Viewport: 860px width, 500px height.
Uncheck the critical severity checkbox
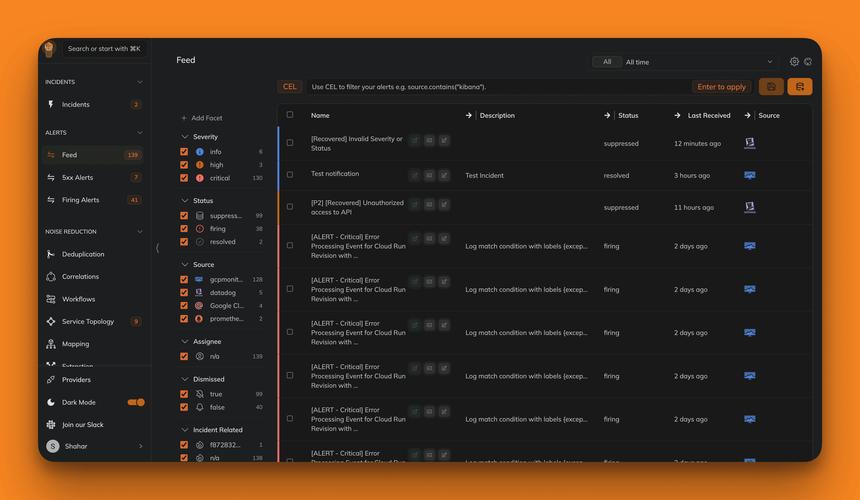pyautogui.click(x=184, y=178)
